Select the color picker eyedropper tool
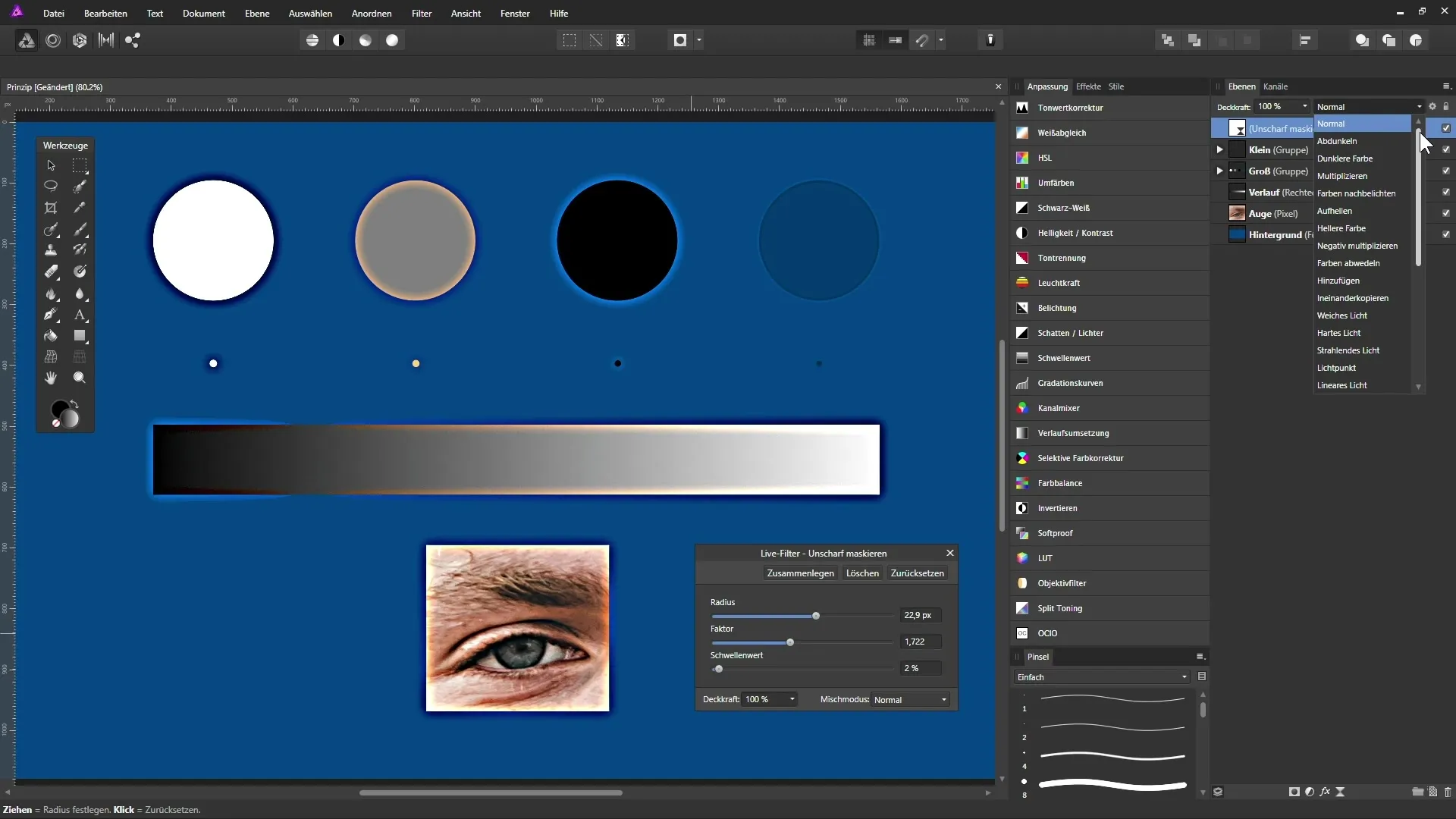 tap(80, 207)
